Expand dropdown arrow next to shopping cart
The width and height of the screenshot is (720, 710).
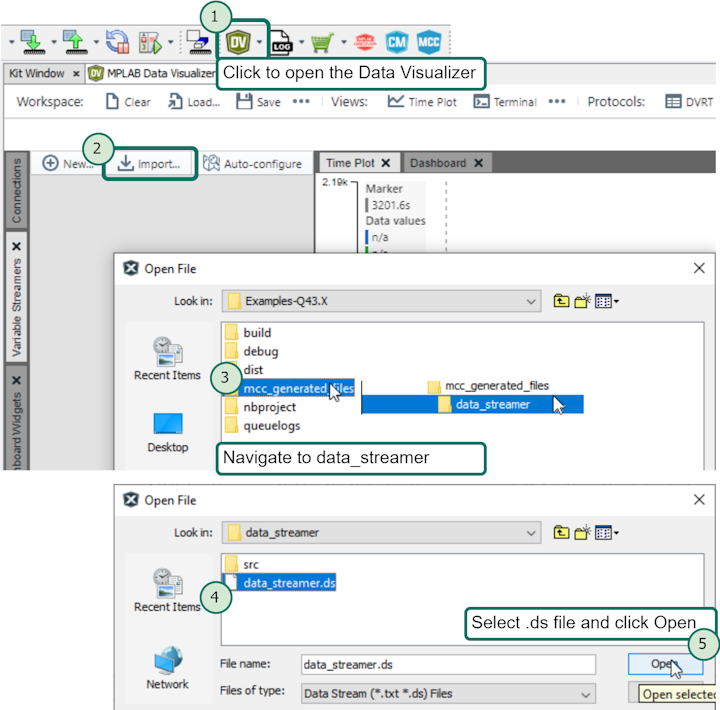[343, 42]
